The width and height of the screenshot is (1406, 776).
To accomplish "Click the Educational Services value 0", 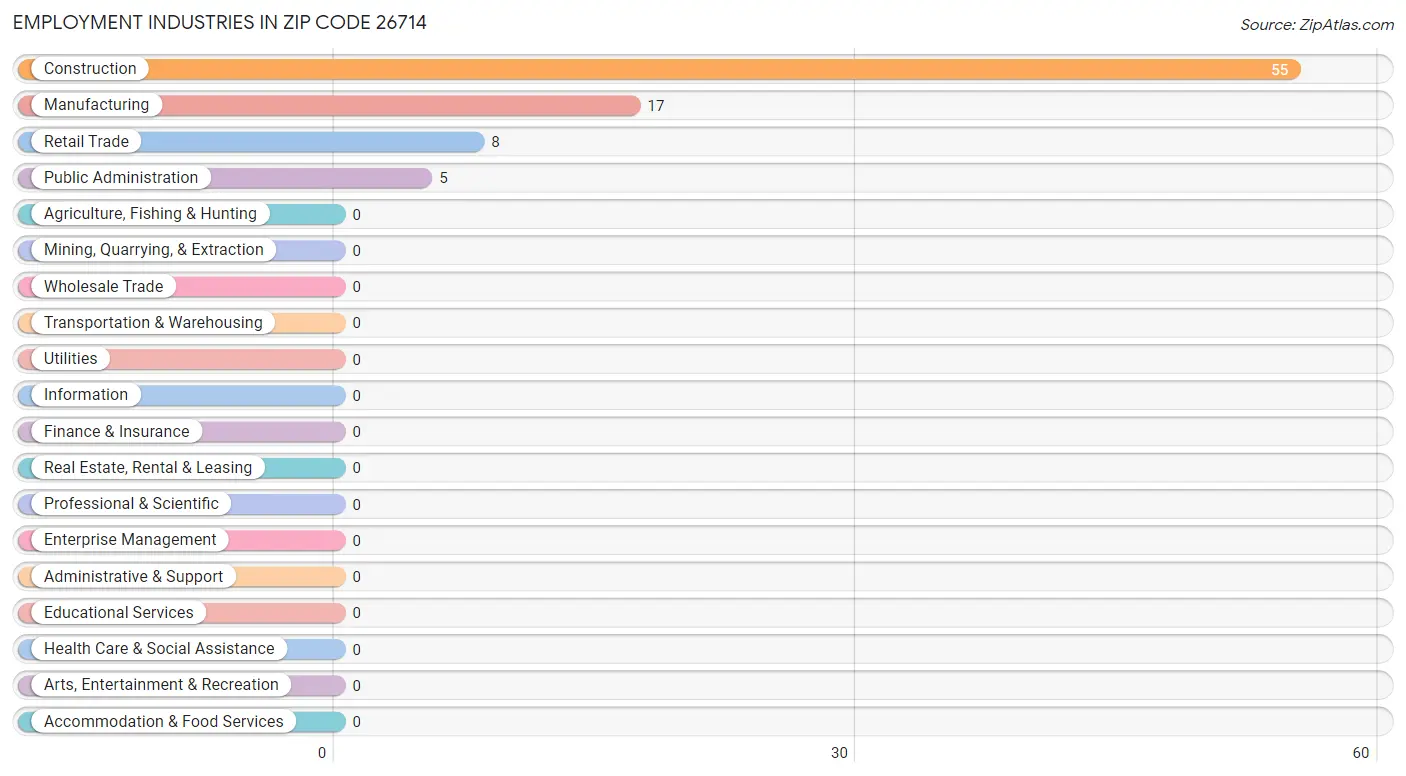I will pos(356,613).
